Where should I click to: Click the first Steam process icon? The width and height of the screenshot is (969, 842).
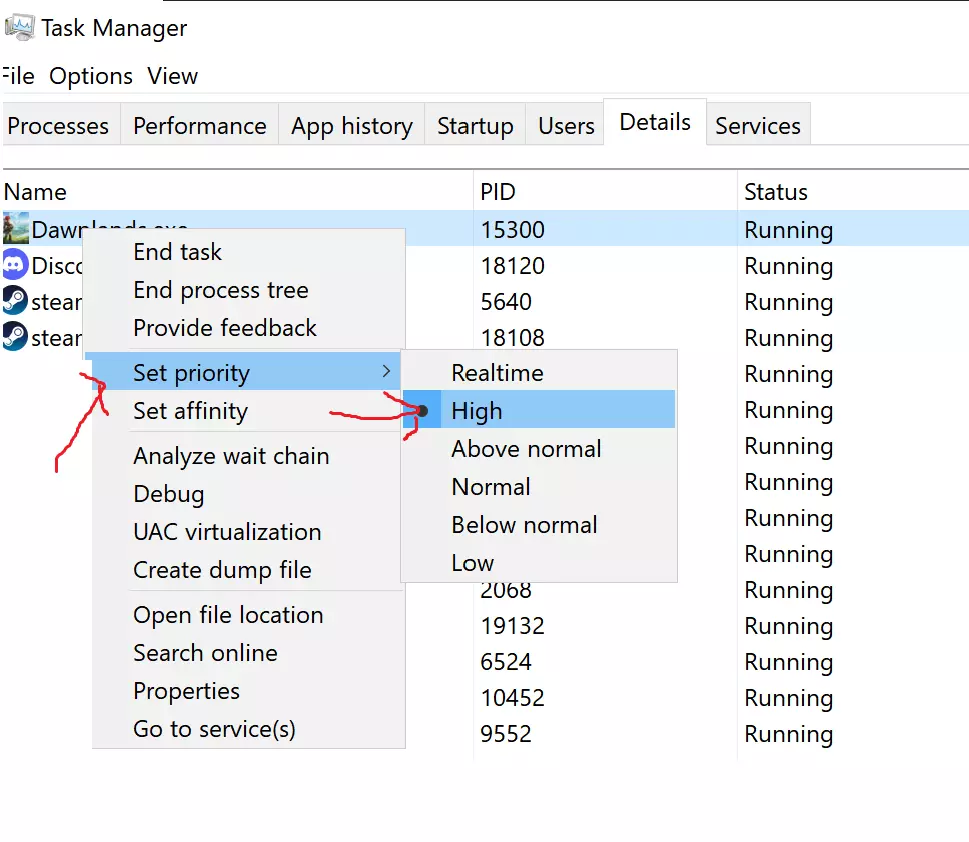15,301
